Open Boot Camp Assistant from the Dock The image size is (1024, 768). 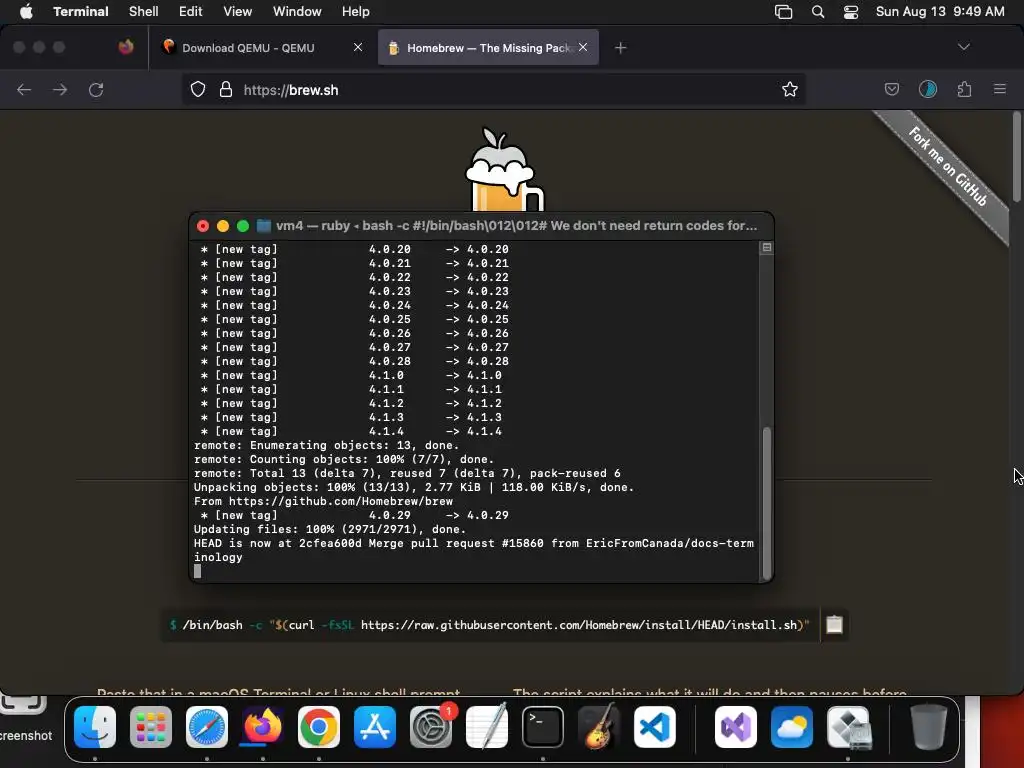tap(848, 727)
